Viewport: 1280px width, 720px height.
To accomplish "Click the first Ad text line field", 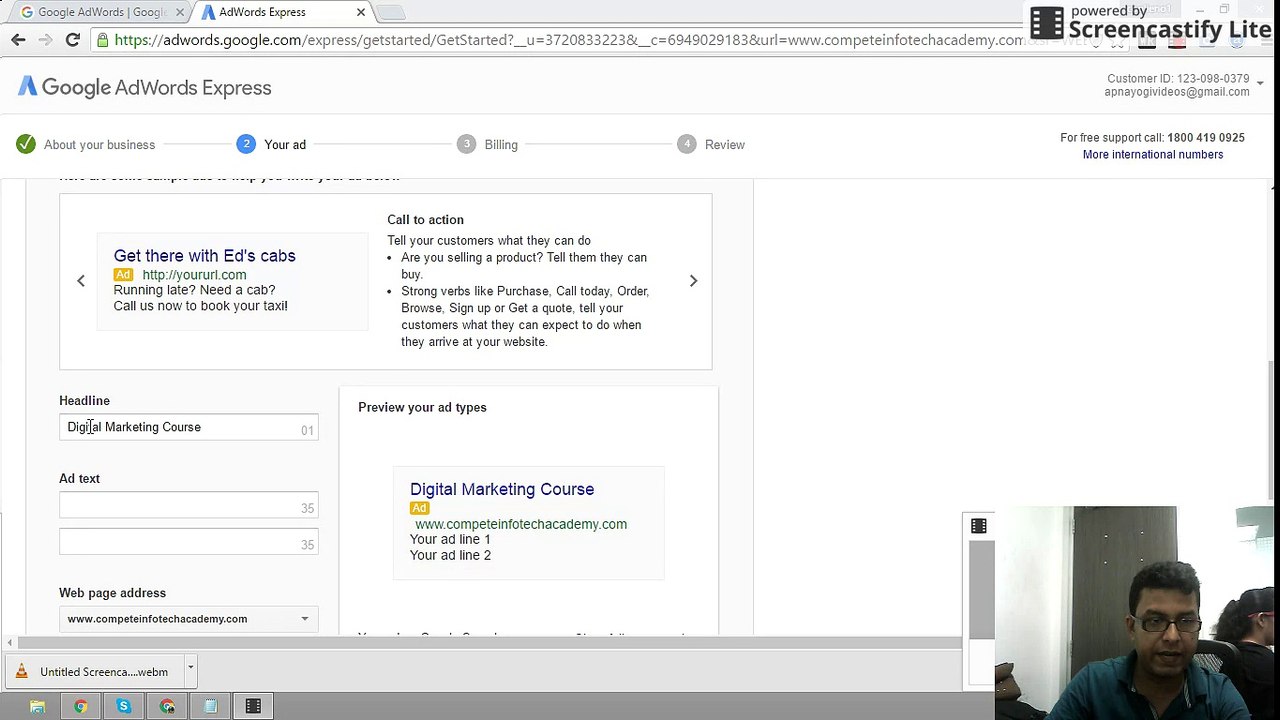I will tap(188, 507).
